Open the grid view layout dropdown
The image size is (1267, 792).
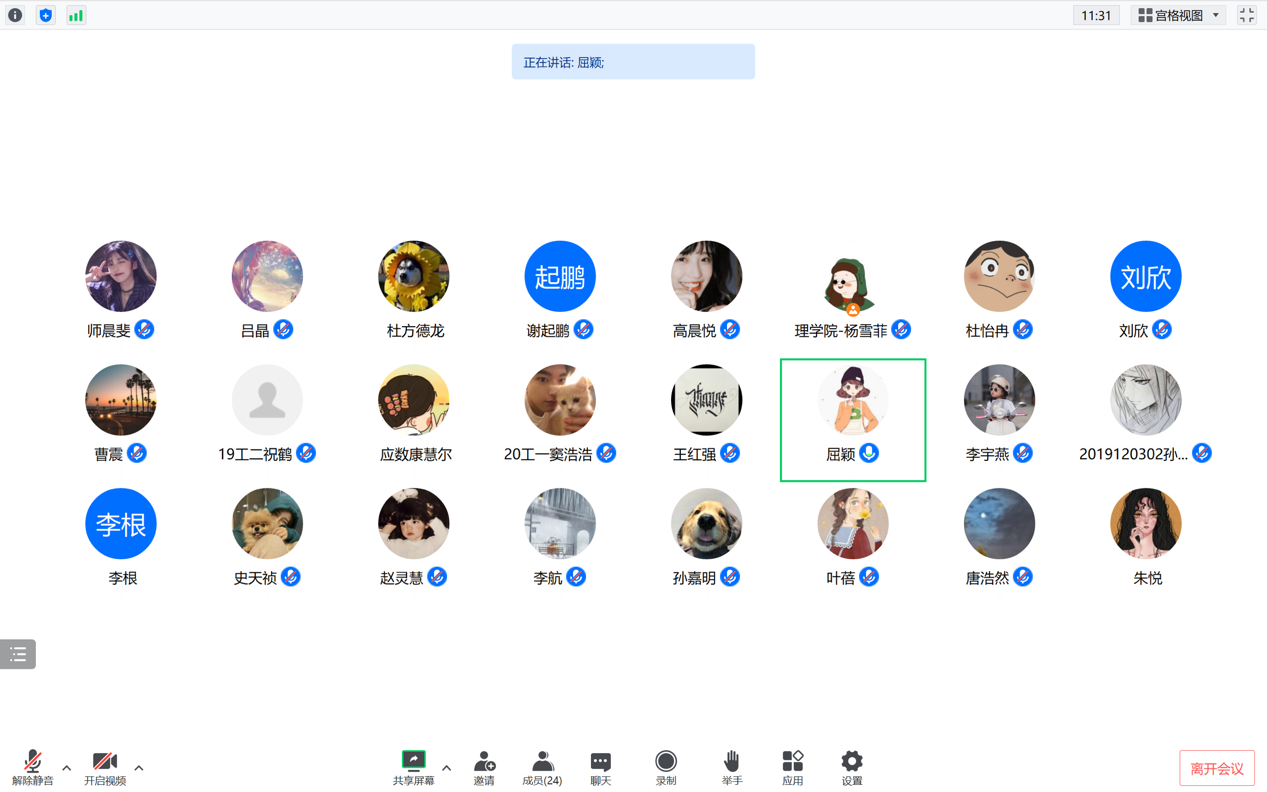1179,15
